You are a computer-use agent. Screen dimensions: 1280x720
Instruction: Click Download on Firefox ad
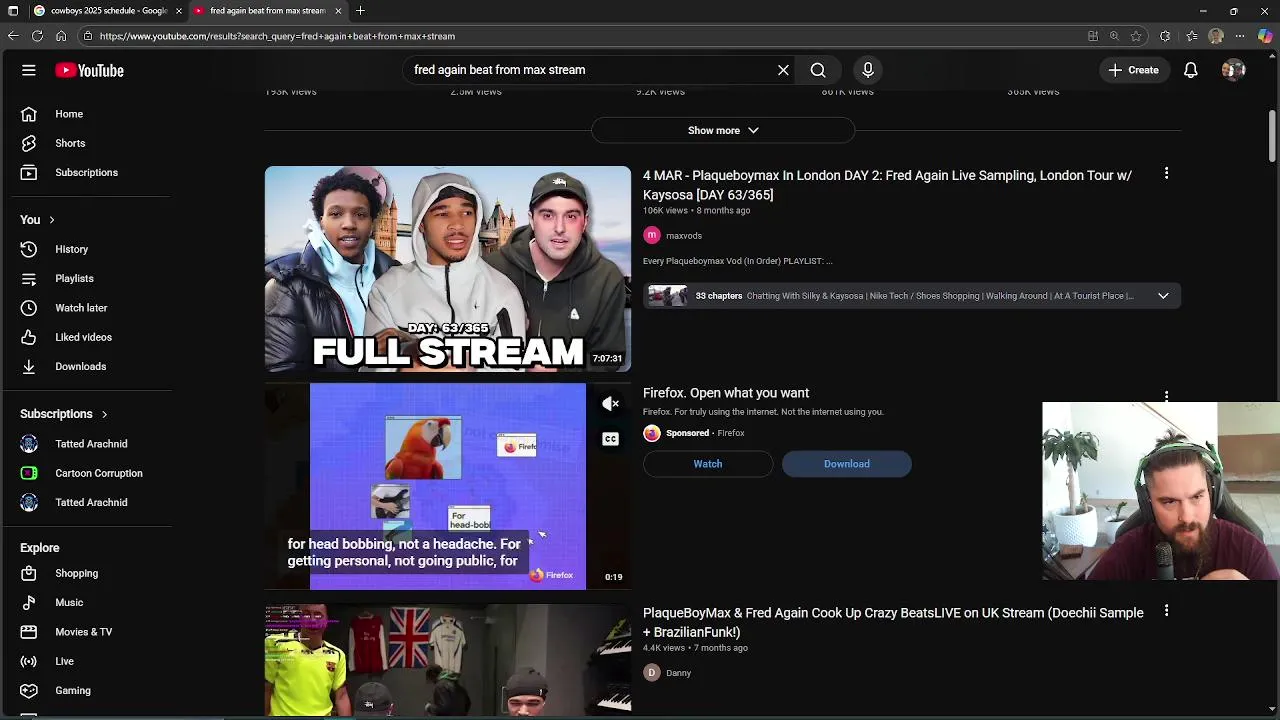click(x=847, y=464)
